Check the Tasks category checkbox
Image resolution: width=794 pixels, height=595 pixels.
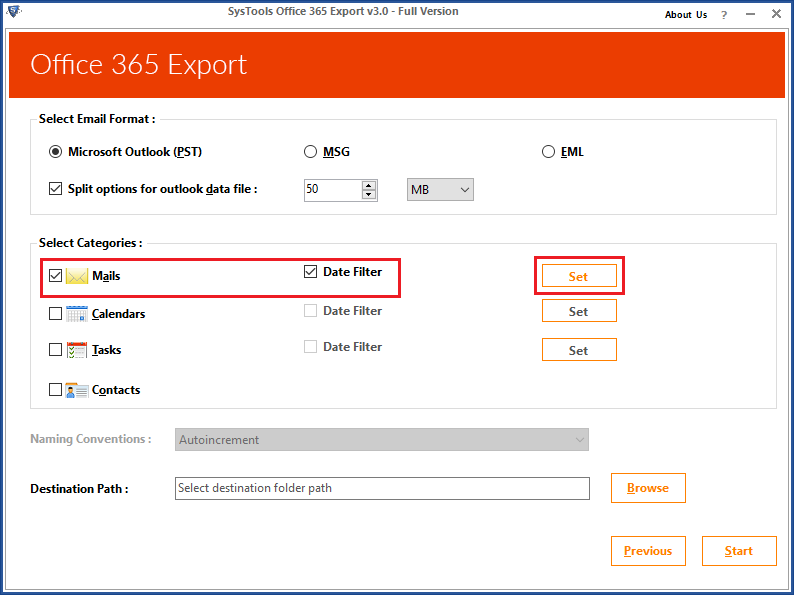56,350
